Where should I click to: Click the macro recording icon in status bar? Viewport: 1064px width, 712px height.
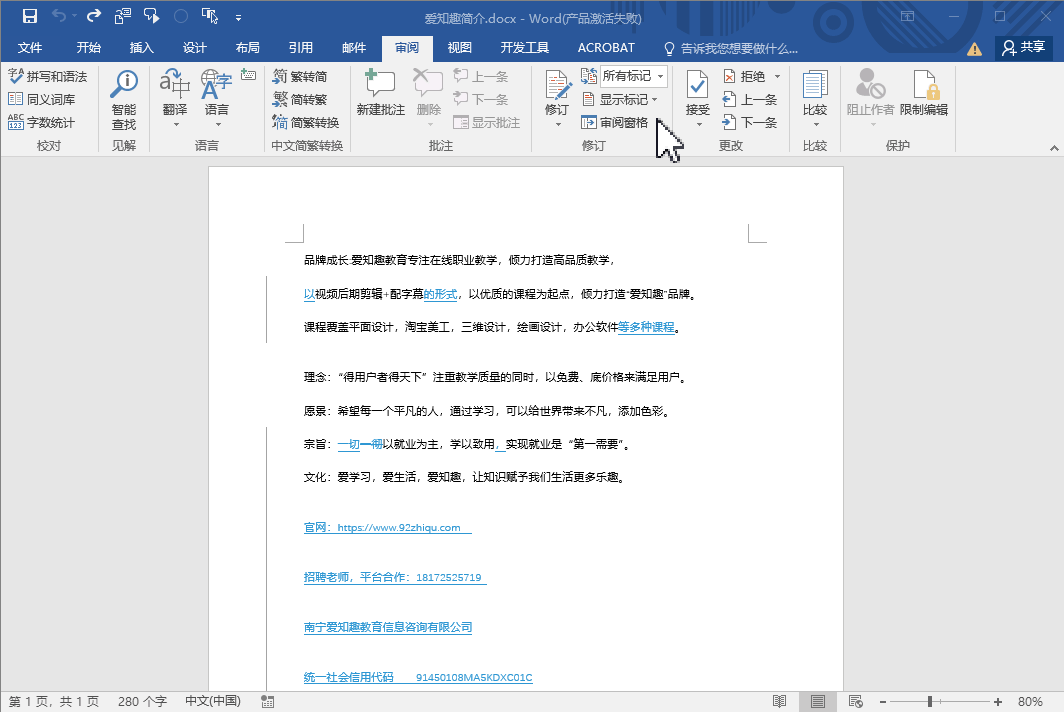(x=267, y=702)
